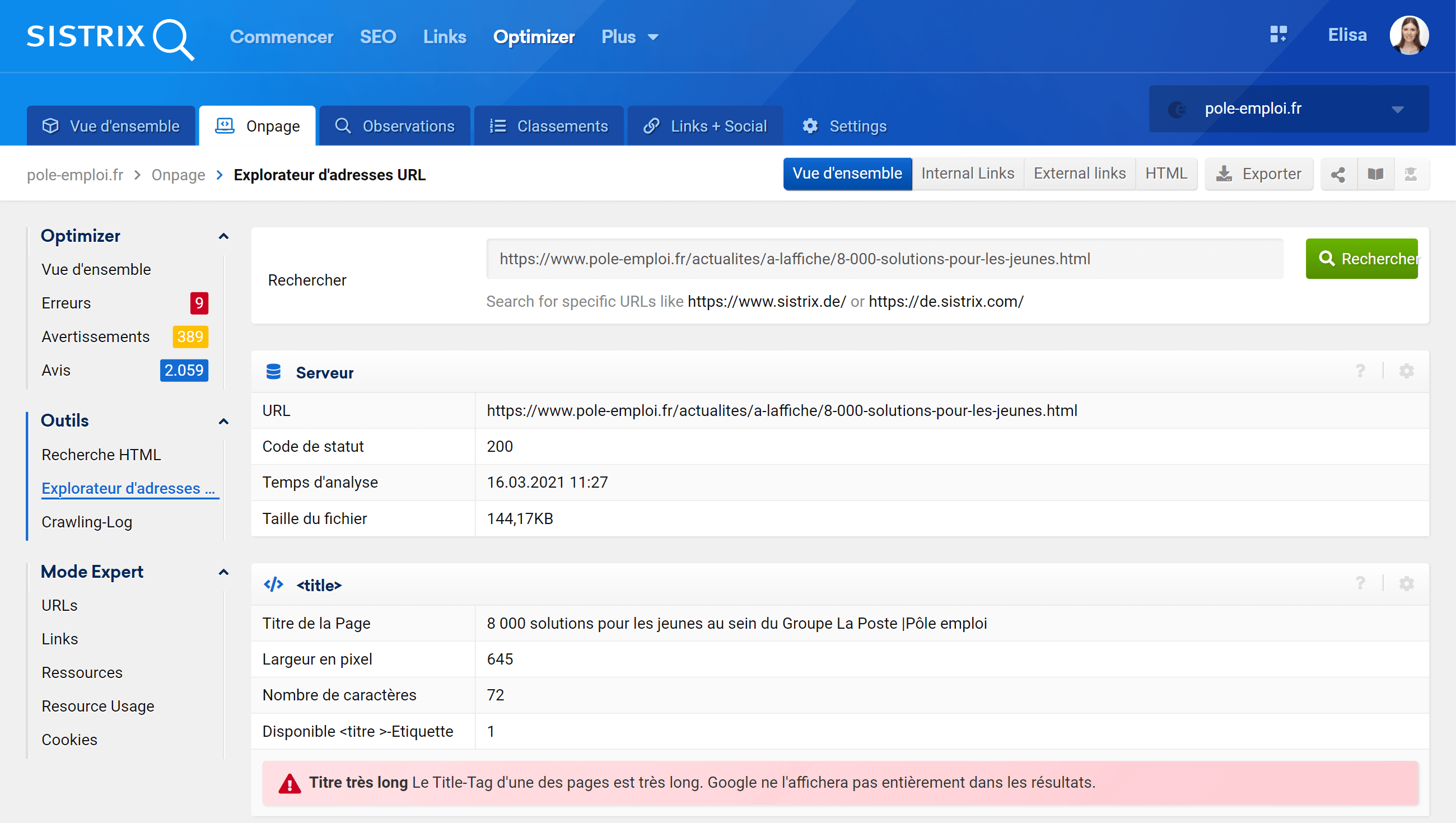
Task: Click the pole-emploi.fr project favicon
Action: [x=1177, y=109]
